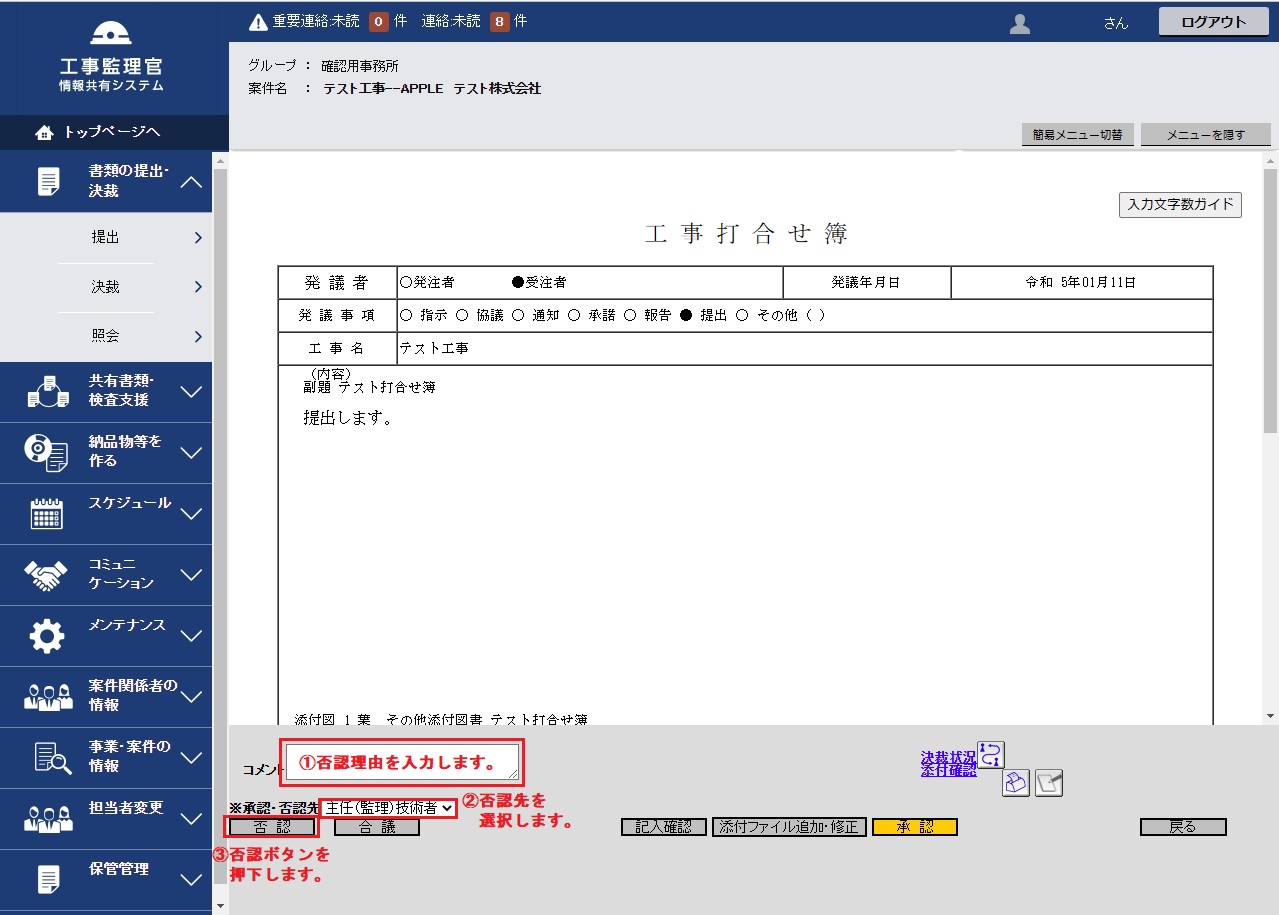Screen dimensions: 1279x915
Task: Open the 提出 submenu item
Action: pyautogui.click(x=106, y=238)
